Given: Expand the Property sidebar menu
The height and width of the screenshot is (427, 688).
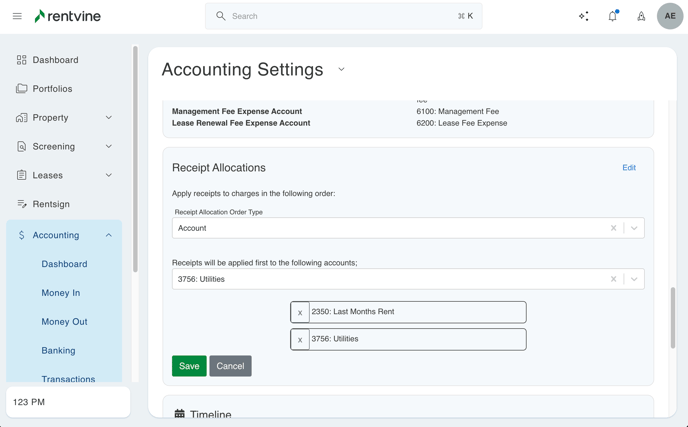Looking at the screenshot, I should [x=108, y=118].
